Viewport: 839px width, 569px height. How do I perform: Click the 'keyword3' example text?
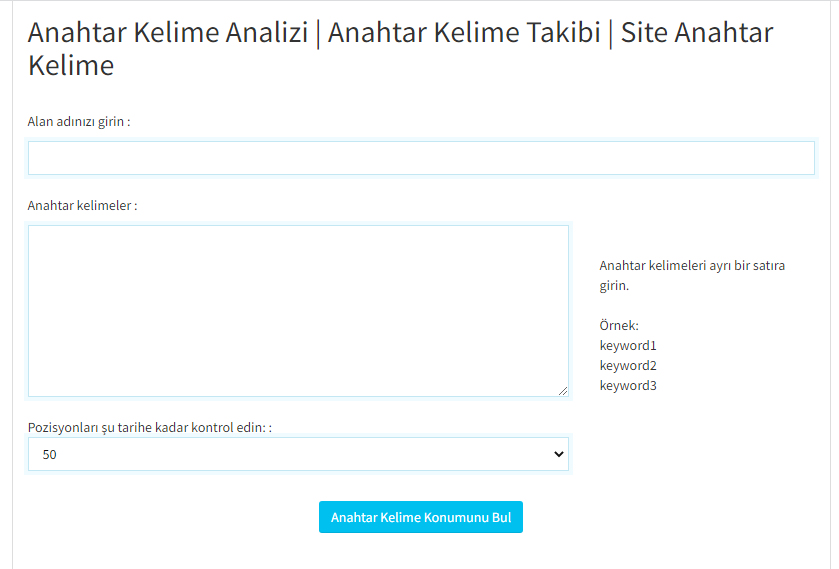point(628,385)
